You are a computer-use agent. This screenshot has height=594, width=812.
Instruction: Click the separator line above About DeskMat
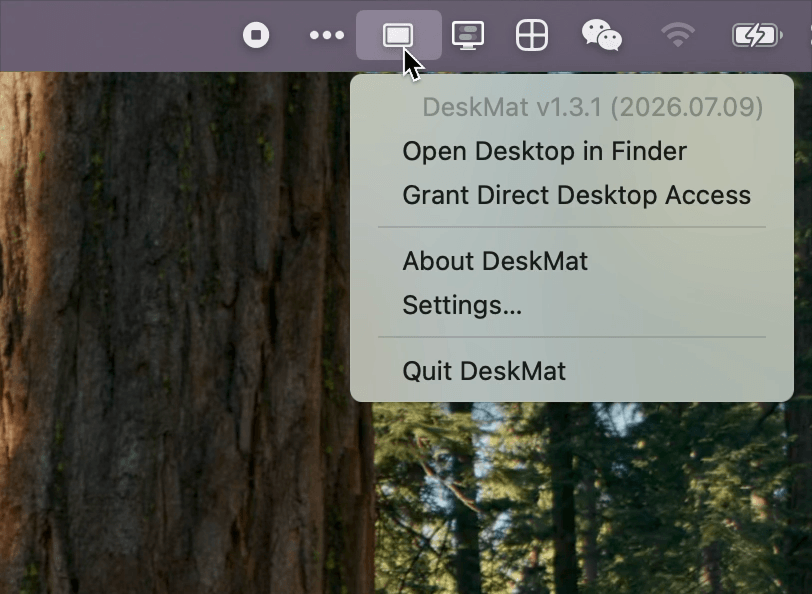(x=572, y=227)
